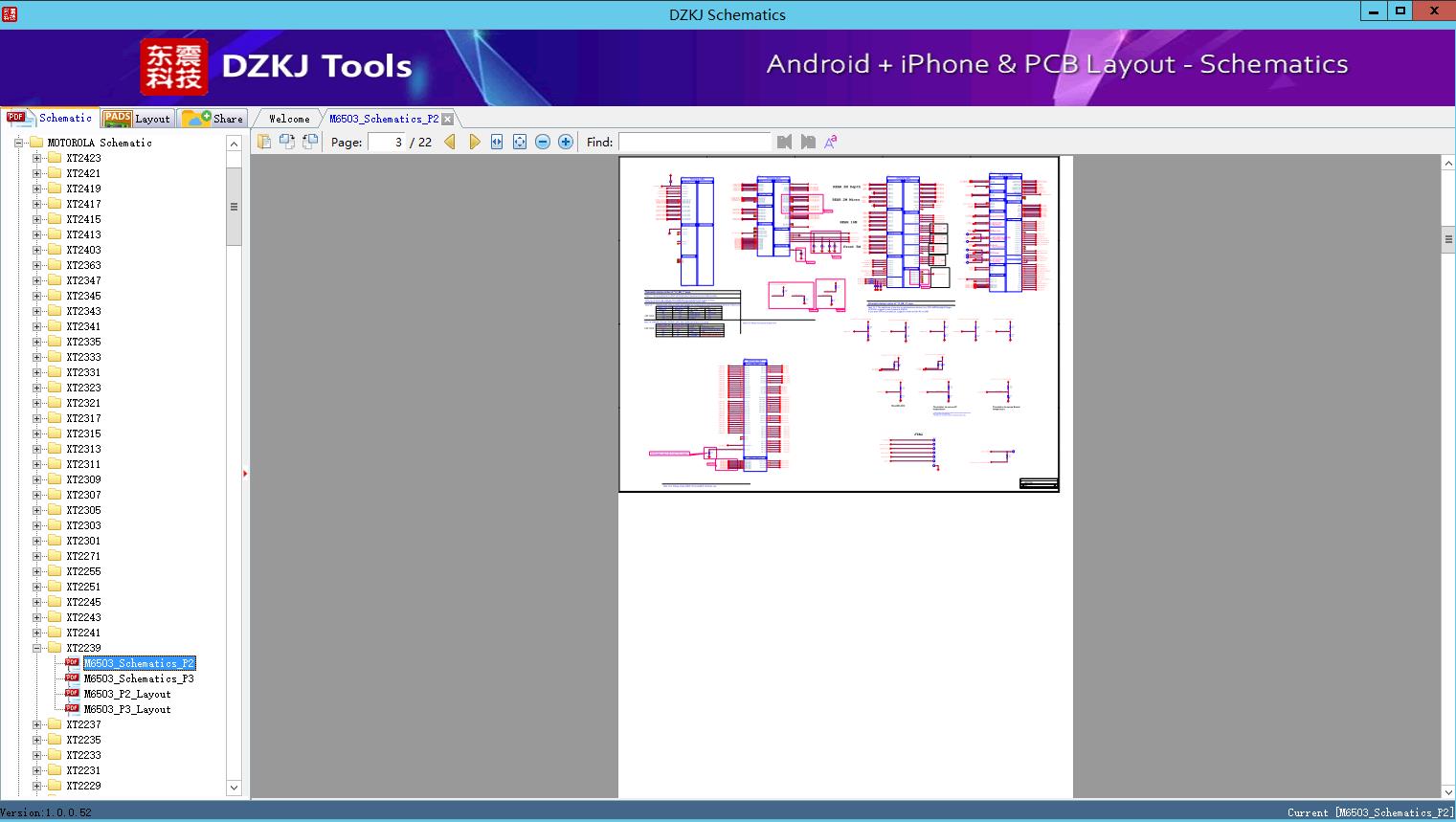Click the PDF icon beside M6503_P2_Layout
This screenshot has height=822, width=1456.
pyautogui.click(x=72, y=694)
